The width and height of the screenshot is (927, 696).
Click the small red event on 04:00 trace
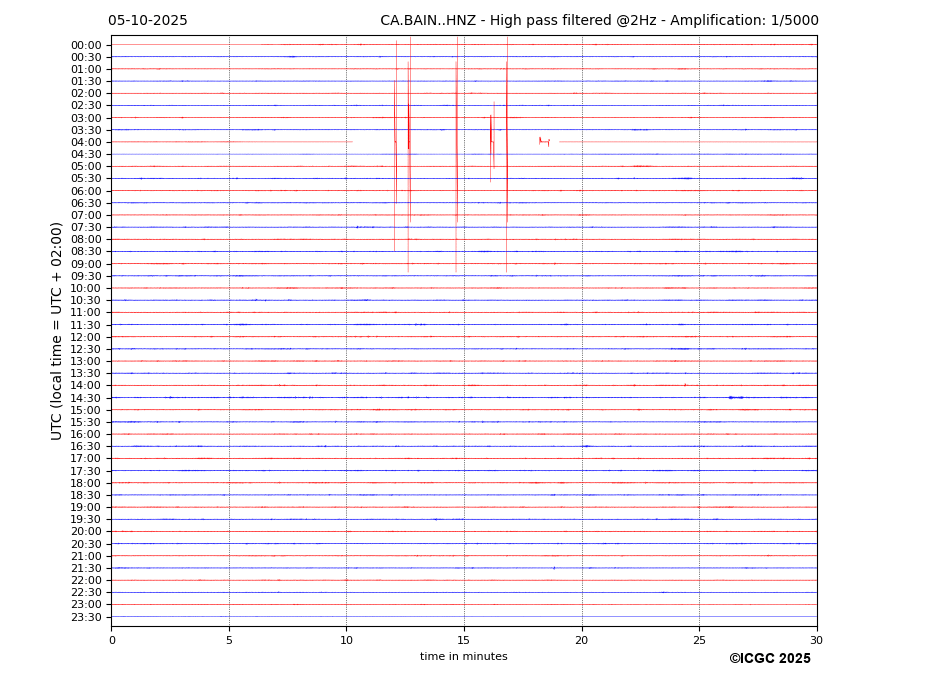tap(543, 141)
